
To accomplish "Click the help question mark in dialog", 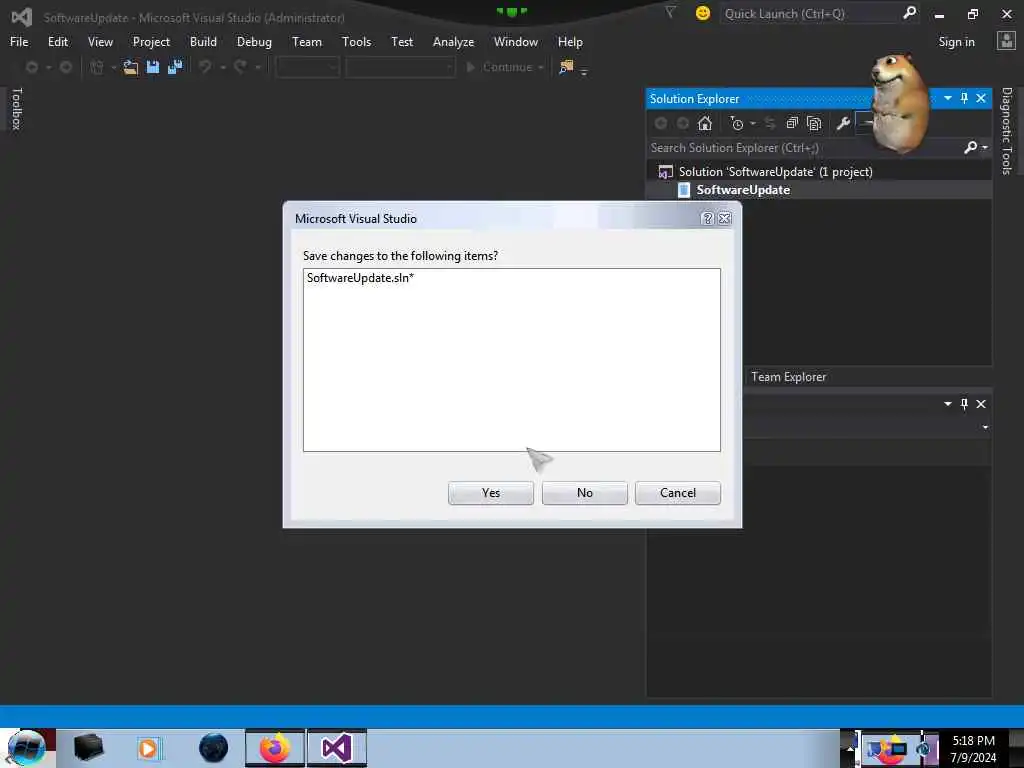I will (x=707, y=219).
